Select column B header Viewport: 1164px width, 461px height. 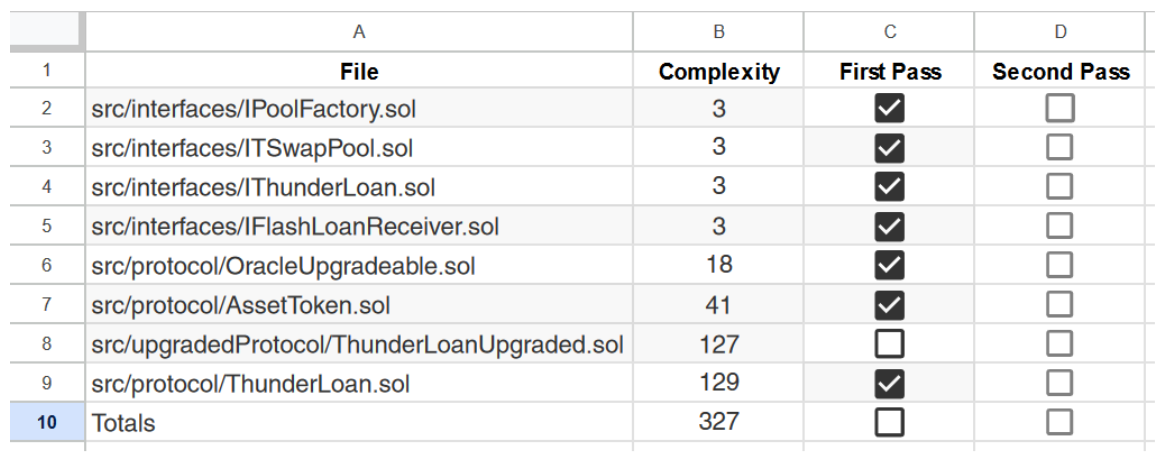718,32
